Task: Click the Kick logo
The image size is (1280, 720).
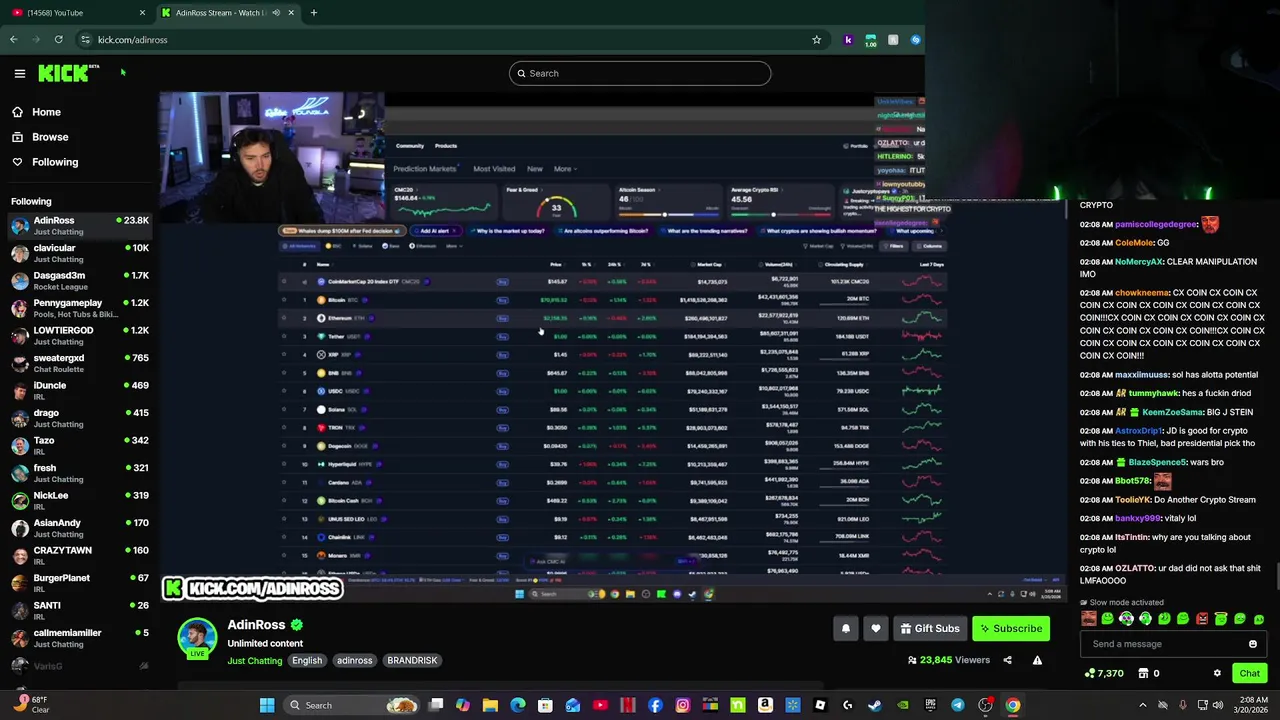Action: coord(68,73)
